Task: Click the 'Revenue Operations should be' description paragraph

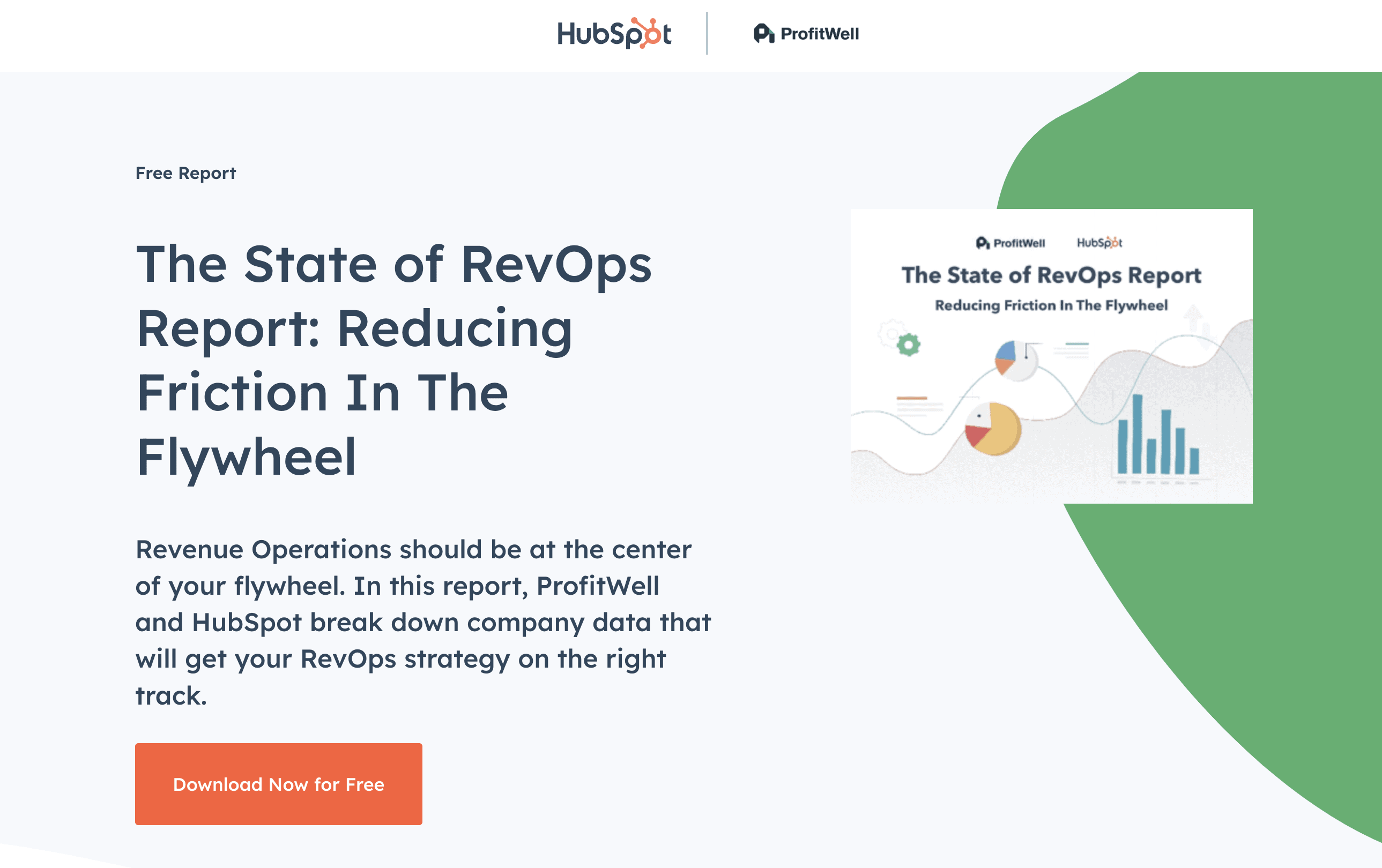Action: pyautogui.click(x=423, y=622)
